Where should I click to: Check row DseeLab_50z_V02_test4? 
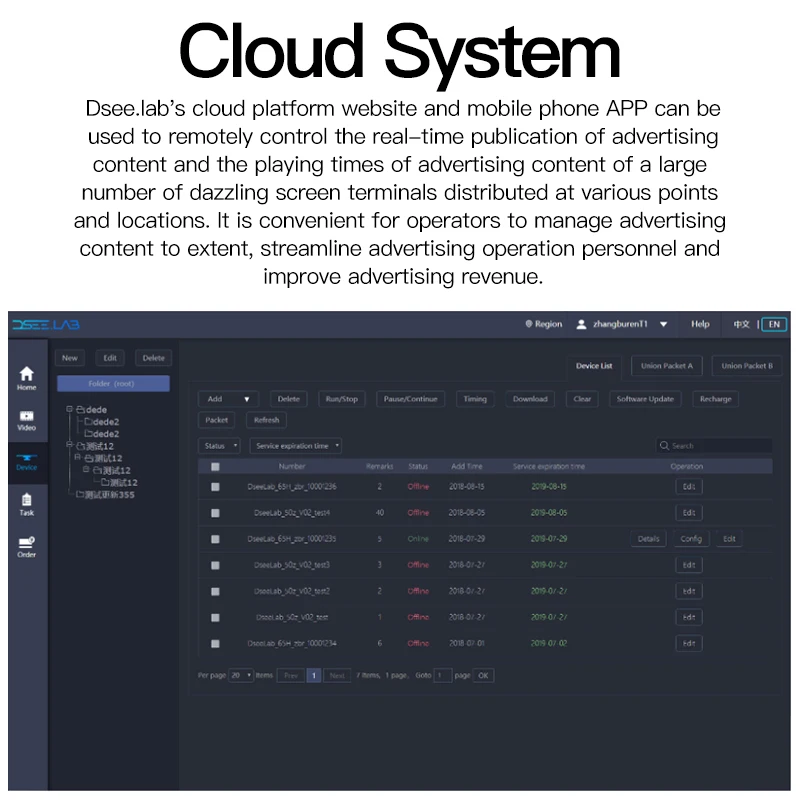tap(215, 513)
